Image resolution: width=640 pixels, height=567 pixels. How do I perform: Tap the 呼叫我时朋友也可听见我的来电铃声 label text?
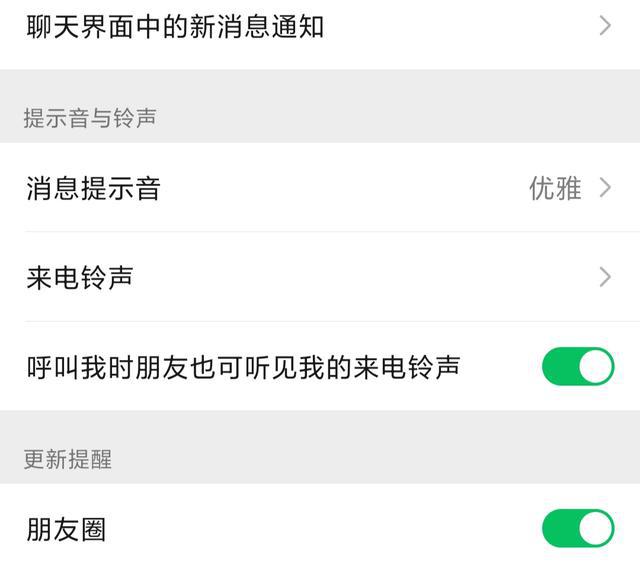tap(243, 367)
